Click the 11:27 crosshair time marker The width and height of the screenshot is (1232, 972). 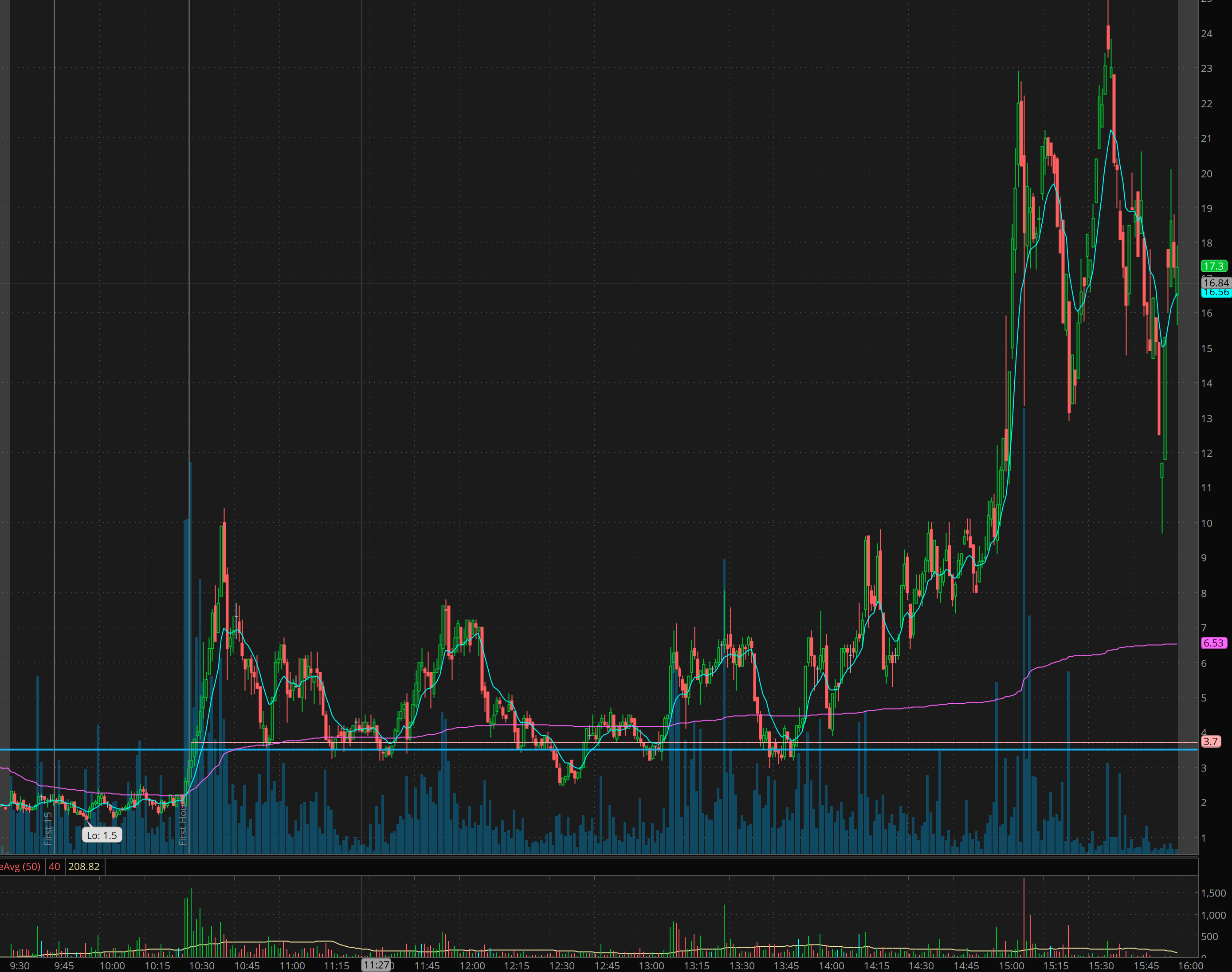point(376,964)
